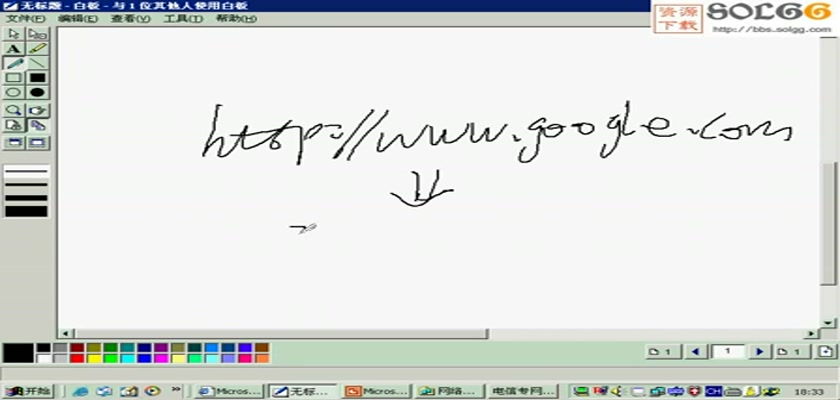The image size is (840, 400).
Task: Pick the cyan color swatch
Action: (128, 358)
